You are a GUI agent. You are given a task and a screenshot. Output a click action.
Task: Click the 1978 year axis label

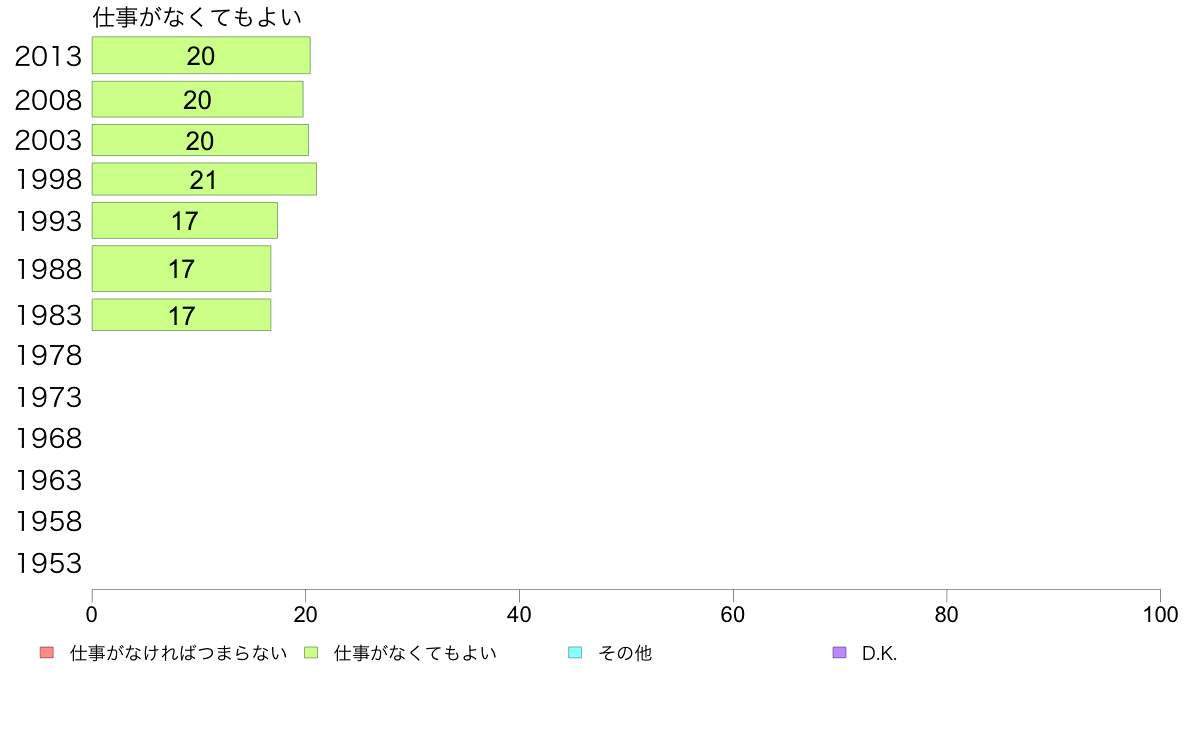tap(48, 355)
